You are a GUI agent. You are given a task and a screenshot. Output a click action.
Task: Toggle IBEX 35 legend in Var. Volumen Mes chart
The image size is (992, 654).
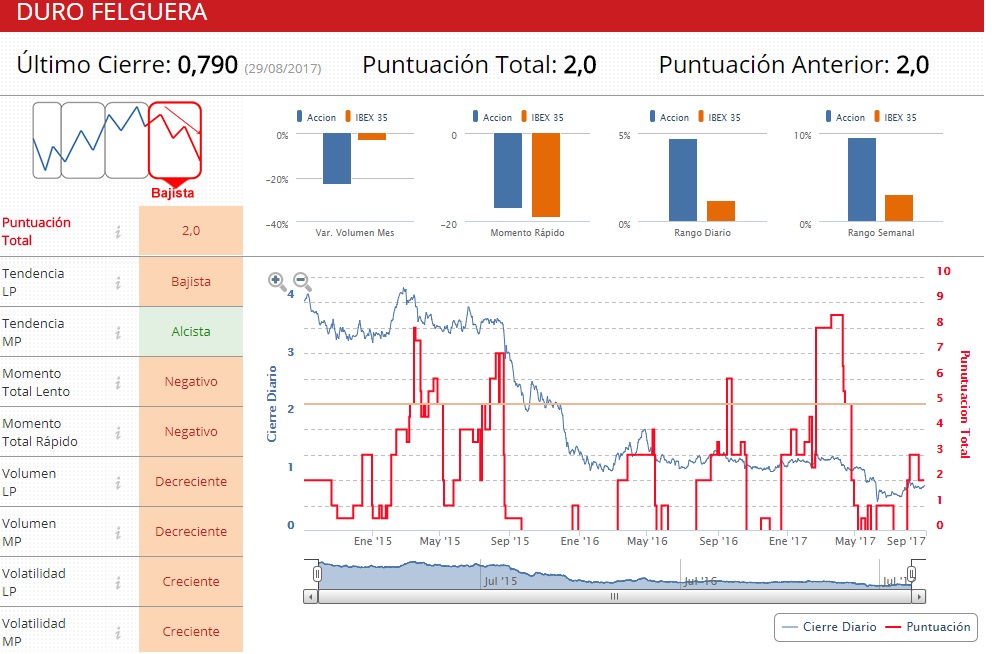(366, 117)
